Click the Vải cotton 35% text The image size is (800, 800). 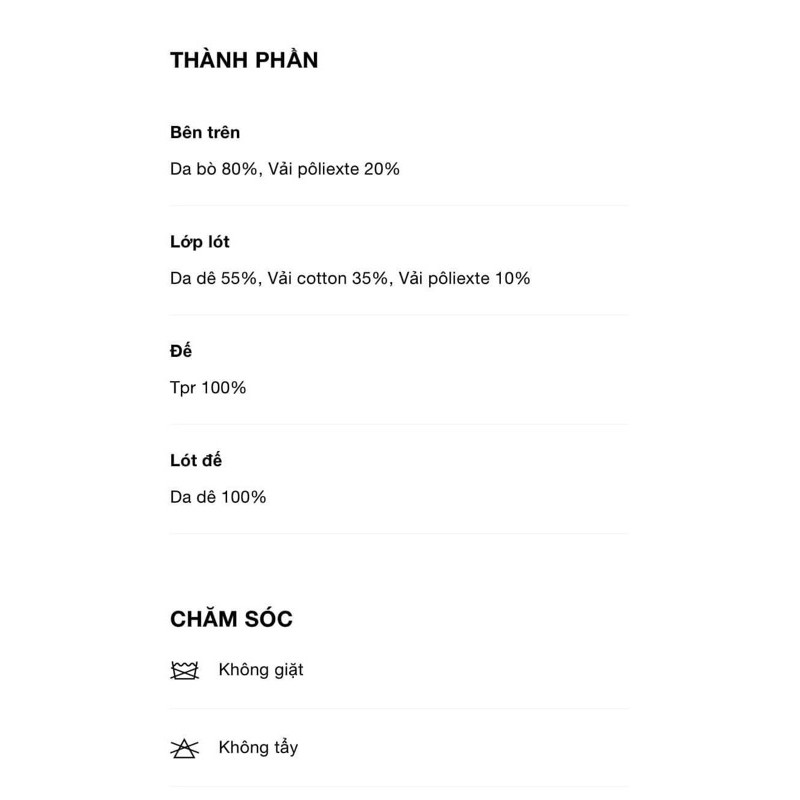328,278
